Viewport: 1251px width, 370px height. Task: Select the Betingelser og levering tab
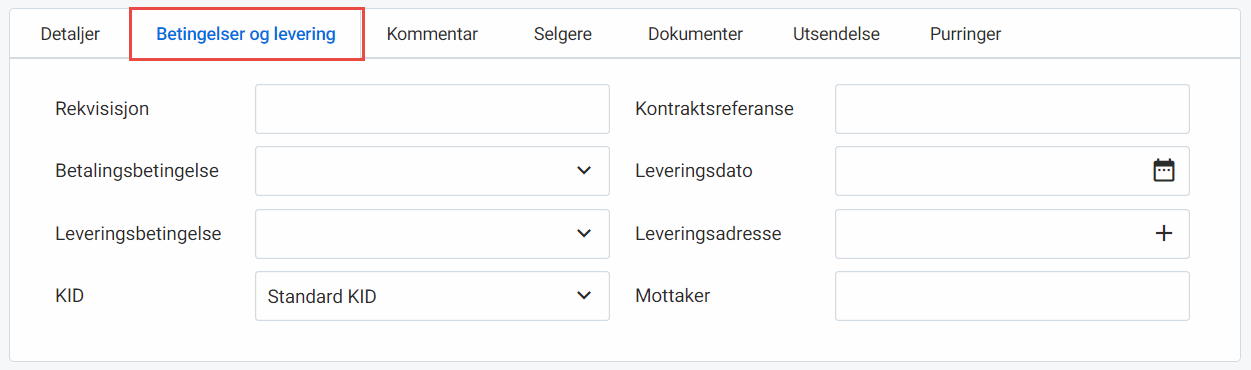(246, 34)
